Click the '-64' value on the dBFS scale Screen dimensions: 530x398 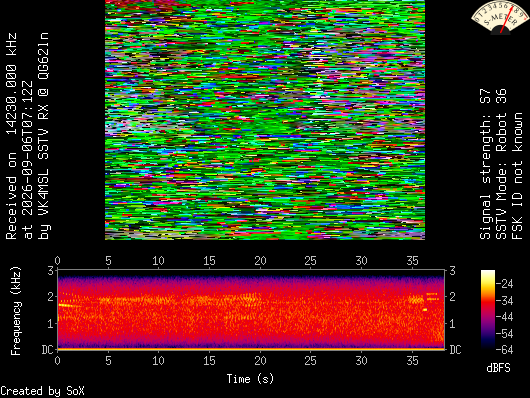coord(504,350)
